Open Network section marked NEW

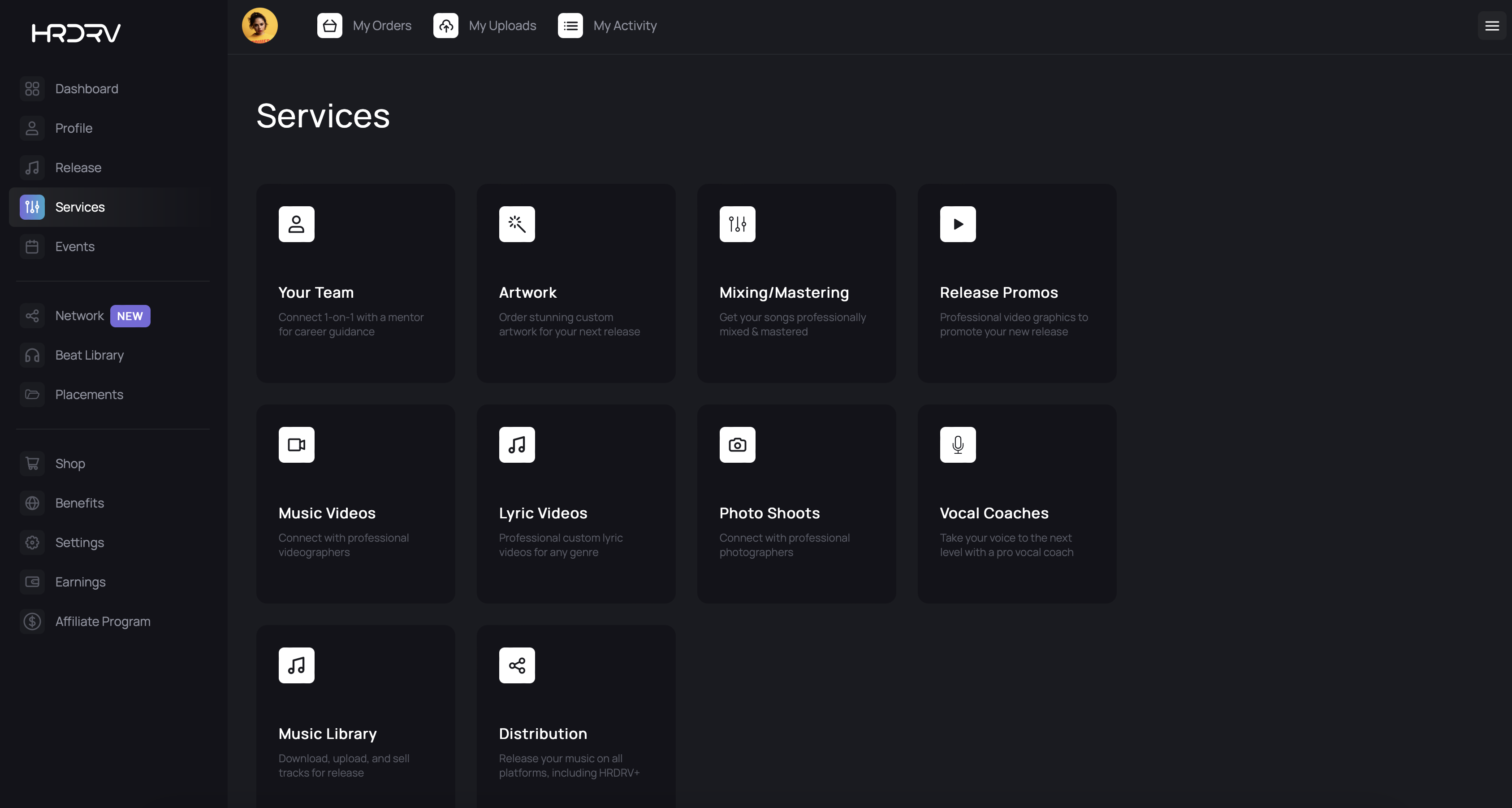(80, 316)
